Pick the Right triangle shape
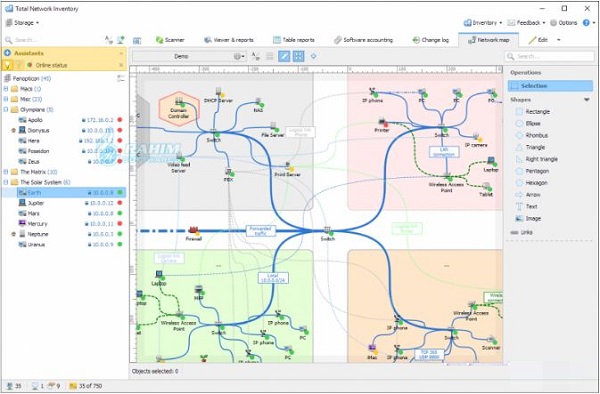This screenshot has width=600, height=394. pos(536,159)
